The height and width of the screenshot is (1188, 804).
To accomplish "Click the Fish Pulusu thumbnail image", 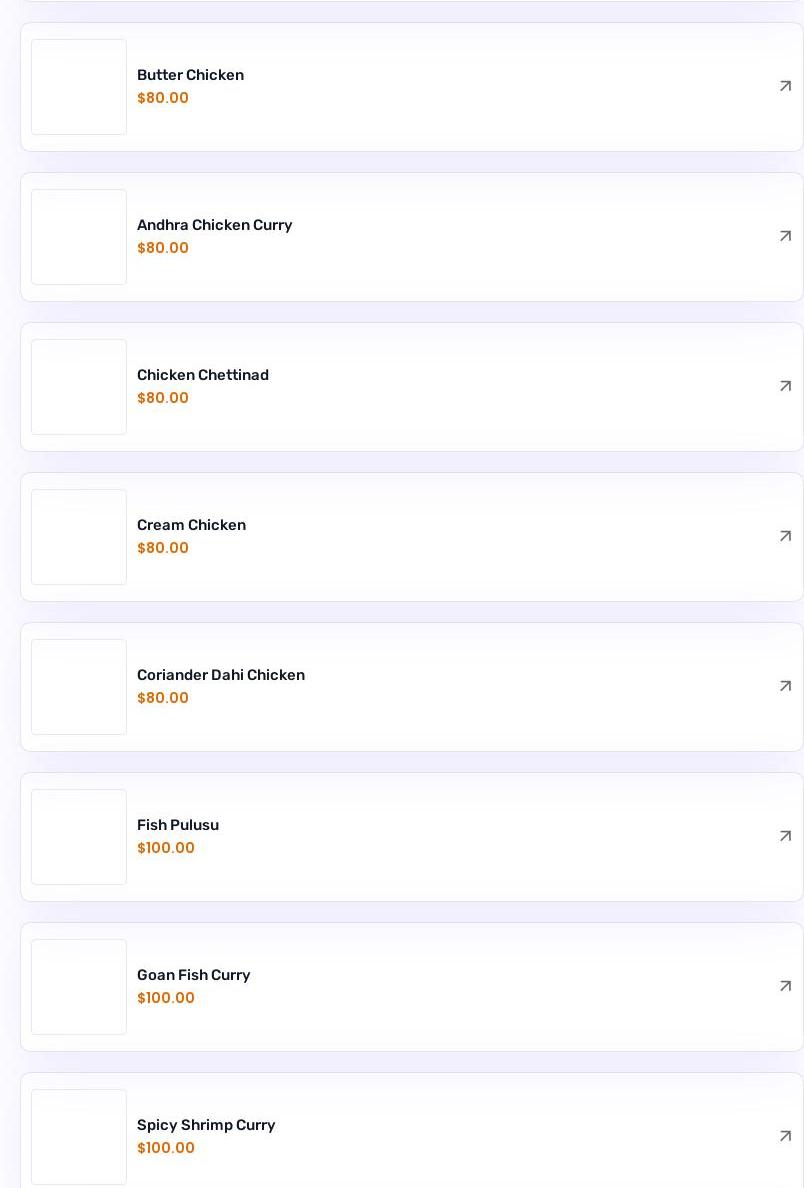I will coord(79,837).
